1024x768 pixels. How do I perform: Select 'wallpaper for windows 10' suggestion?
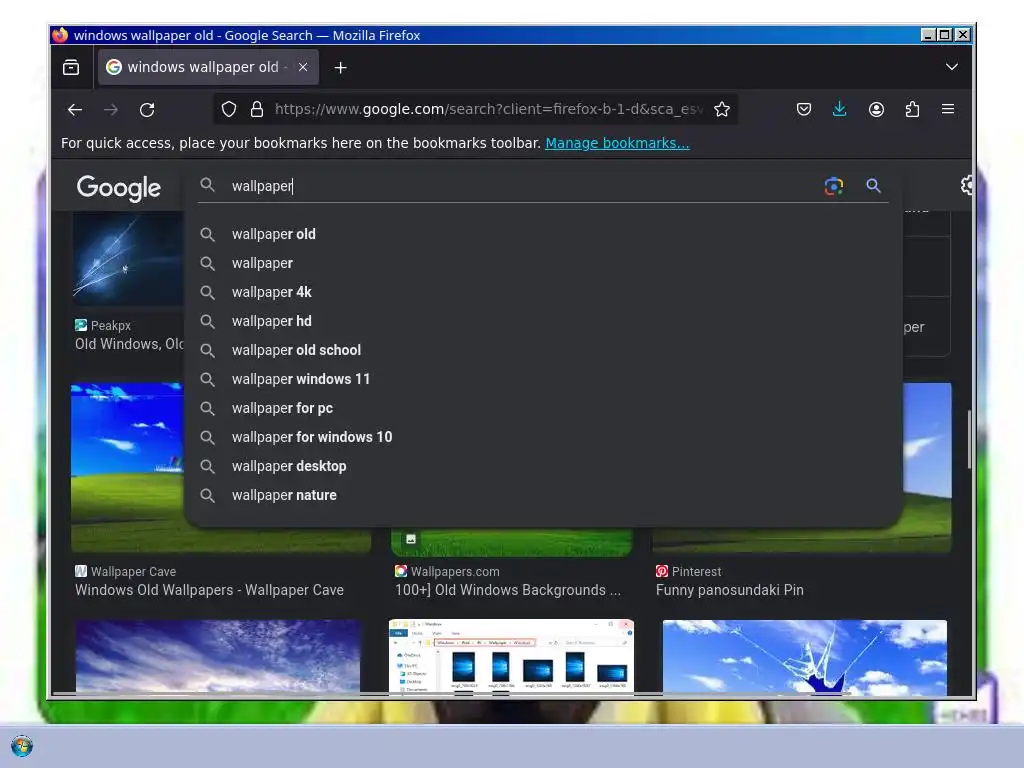(x=543, y=437)
